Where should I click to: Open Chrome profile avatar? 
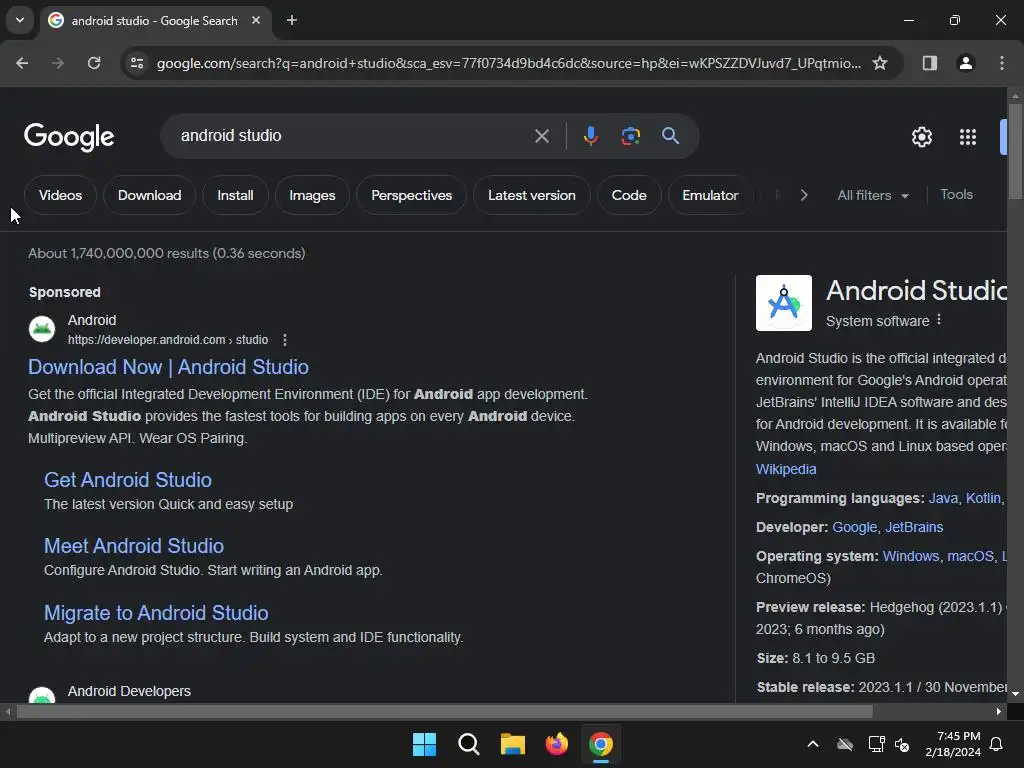[965, 63]
